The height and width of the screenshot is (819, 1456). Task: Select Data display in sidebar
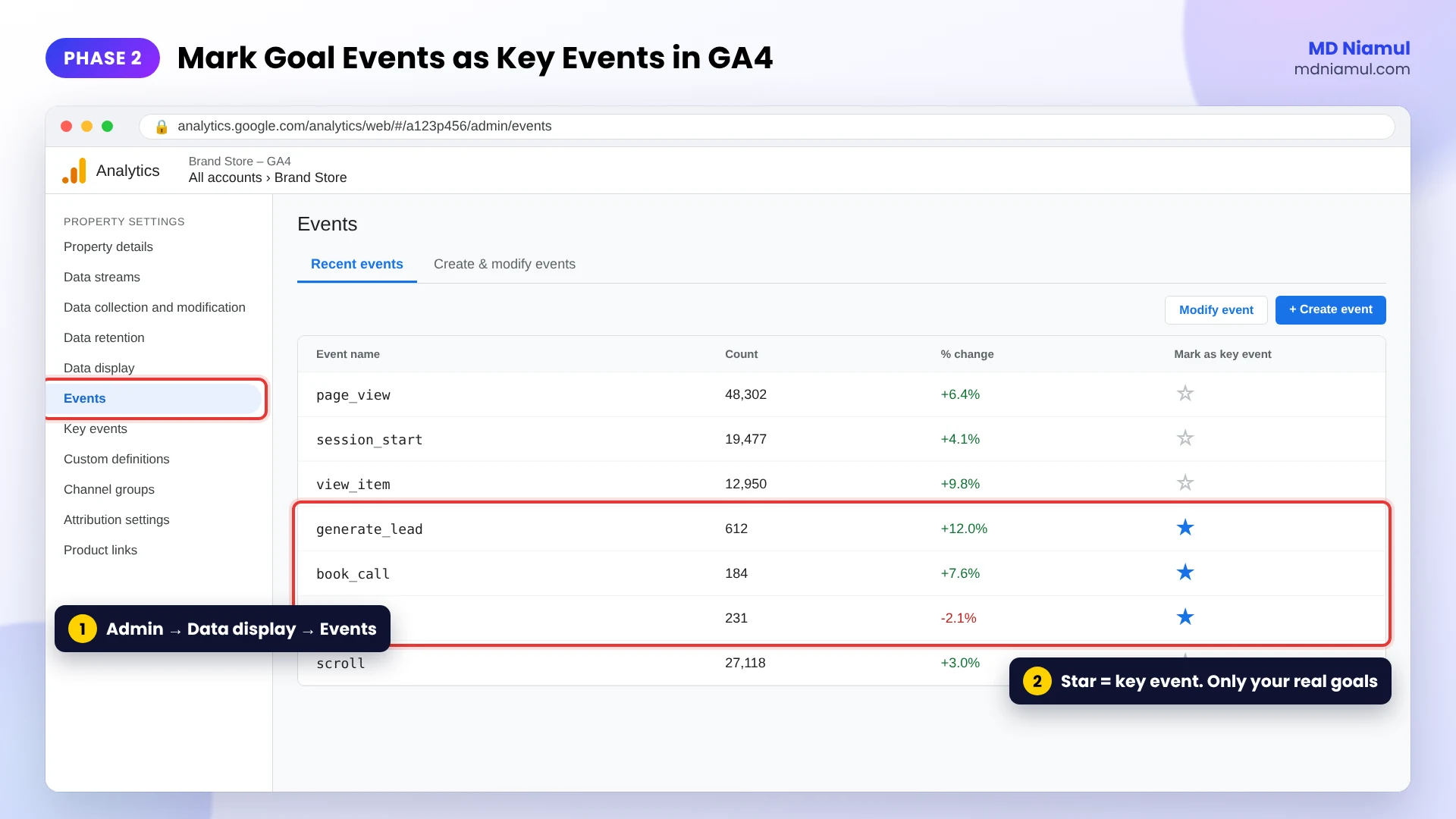pyautogui.click(x=99, y=368)
